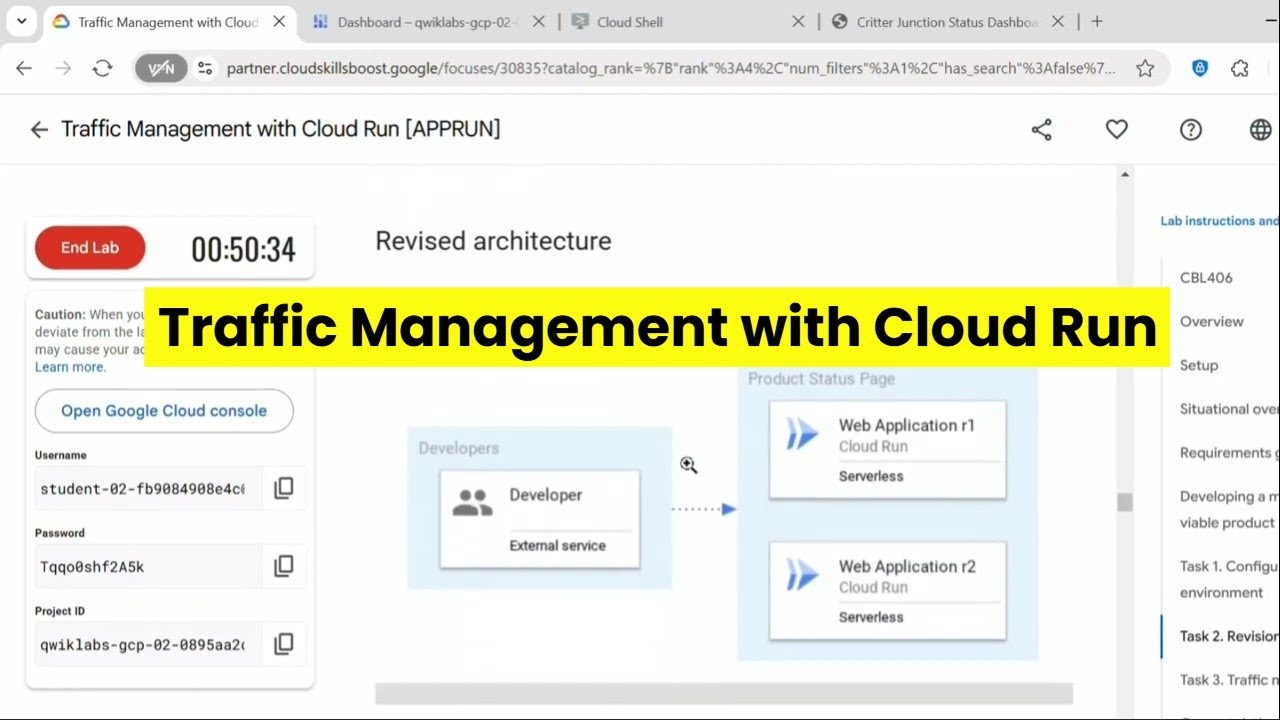
Task: Open the browser extensions puzzle icon
Action: 1240,68
